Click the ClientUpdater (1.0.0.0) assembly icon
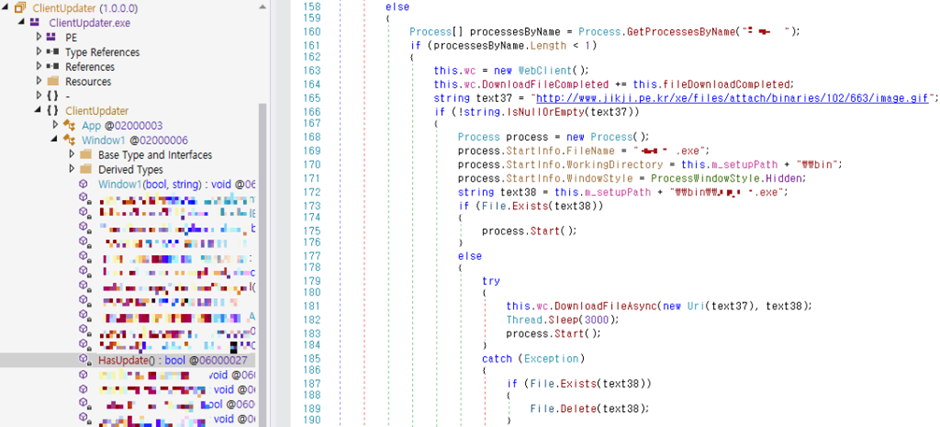This screenshot has height=427, width=940. click(x=20, y=8)
